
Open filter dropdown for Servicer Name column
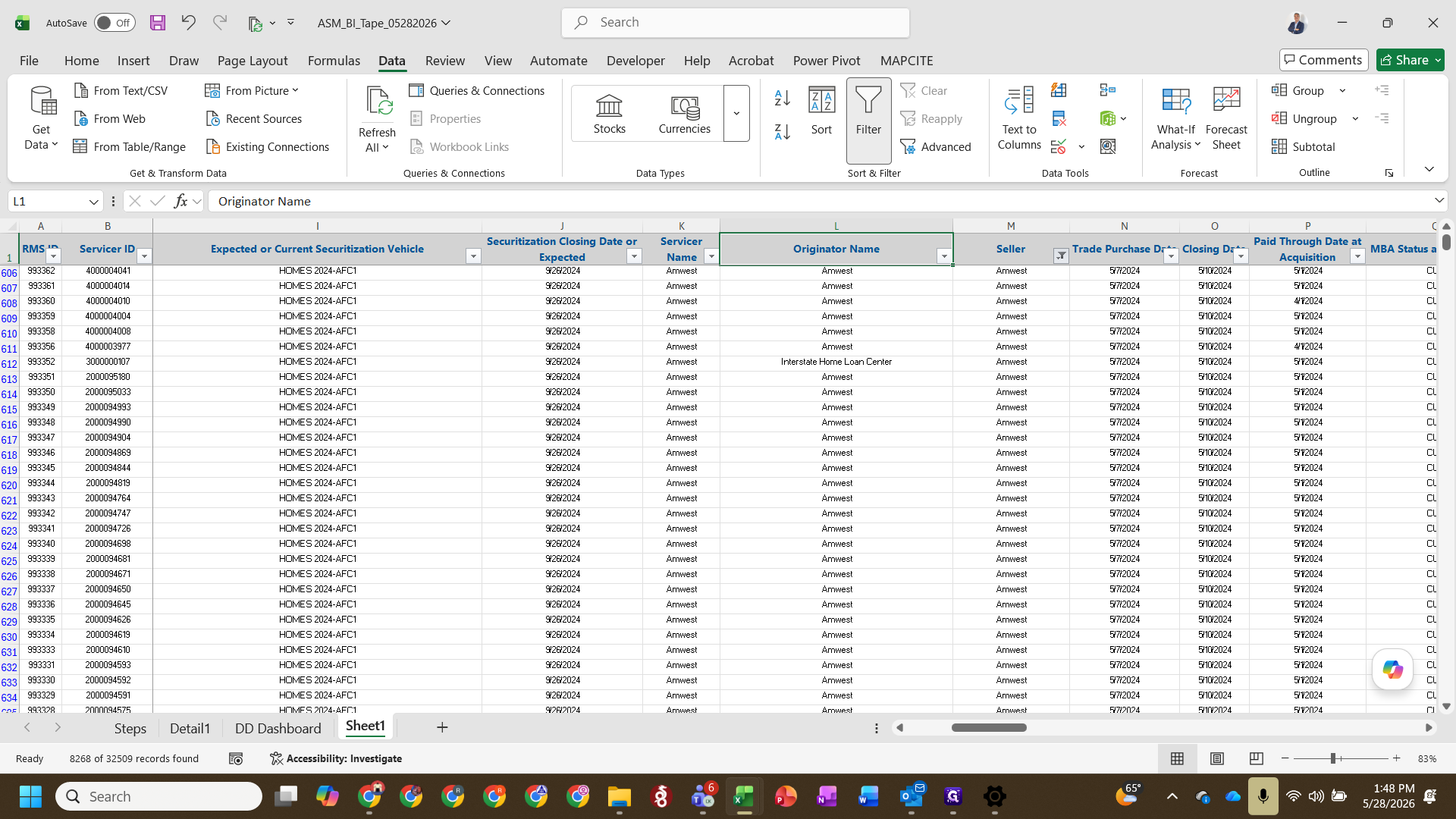711,256
